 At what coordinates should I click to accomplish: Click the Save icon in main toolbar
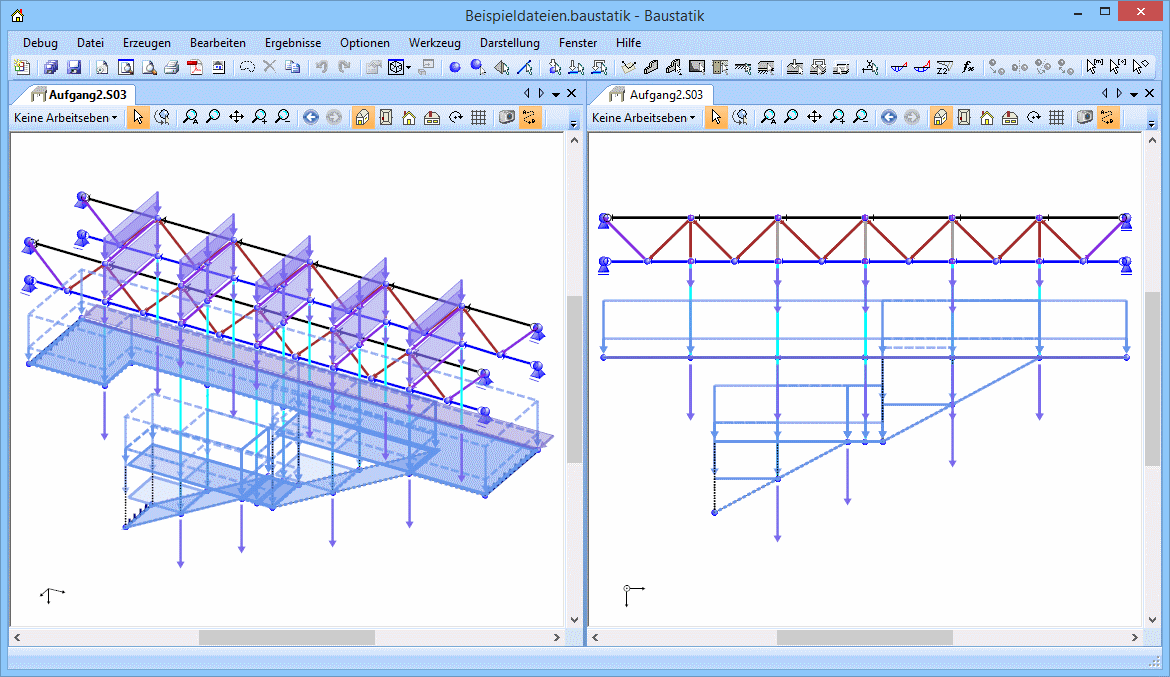pyautogui.click(x=74, y=67)
